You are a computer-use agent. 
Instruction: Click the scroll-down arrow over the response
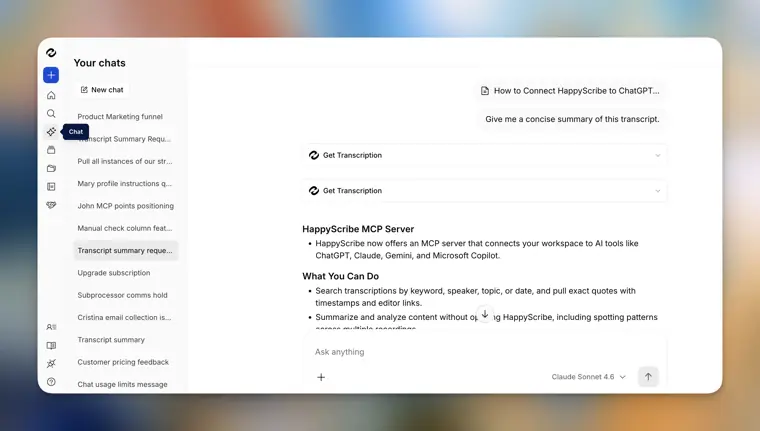point(485,314)
